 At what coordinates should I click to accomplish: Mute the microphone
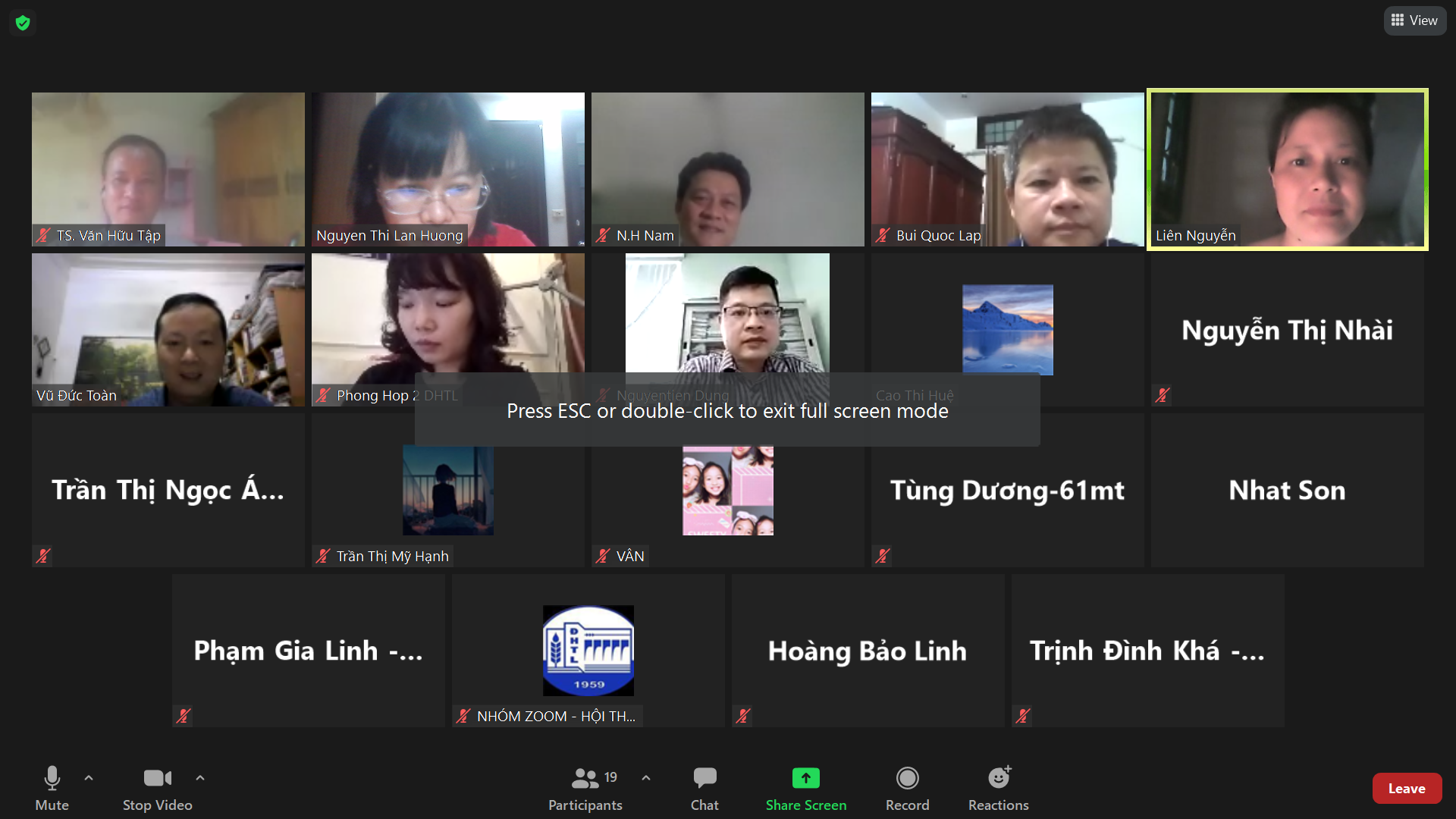52,789
